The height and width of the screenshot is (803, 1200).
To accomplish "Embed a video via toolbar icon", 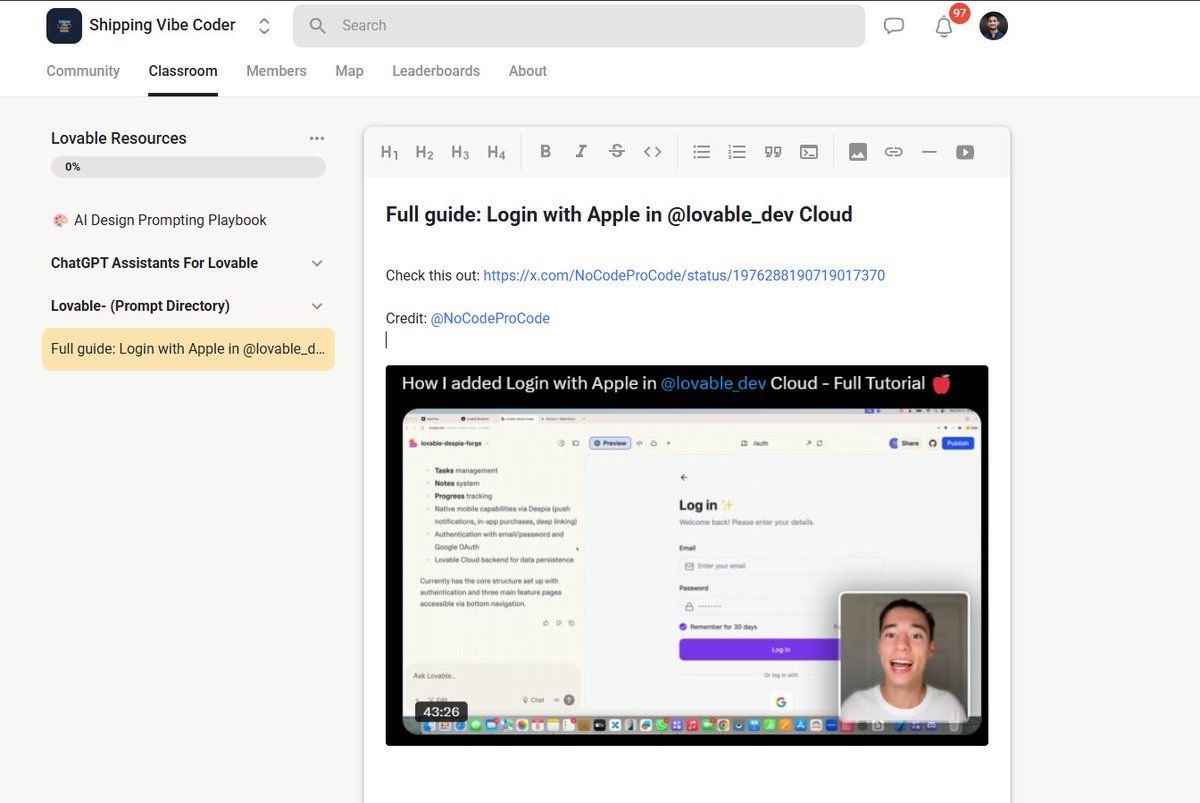I will (965, 152).
